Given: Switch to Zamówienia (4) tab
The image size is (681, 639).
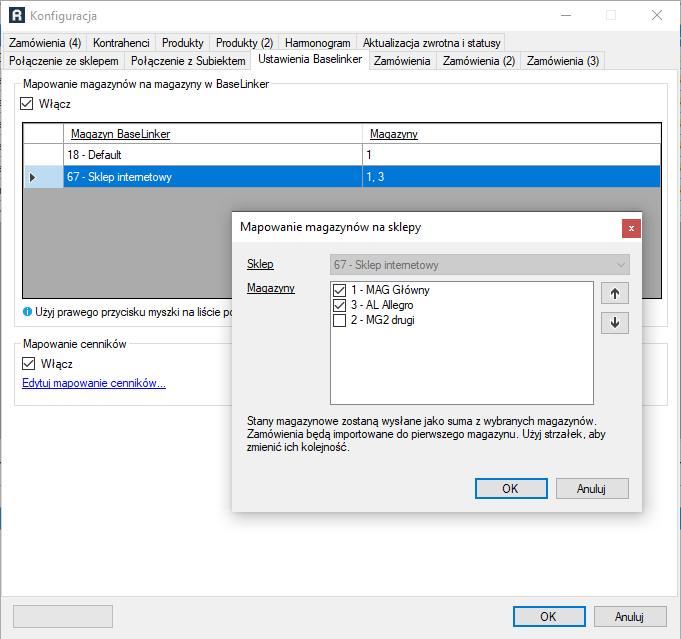Looking at the screenshot, I should click(x=45, y=43).
